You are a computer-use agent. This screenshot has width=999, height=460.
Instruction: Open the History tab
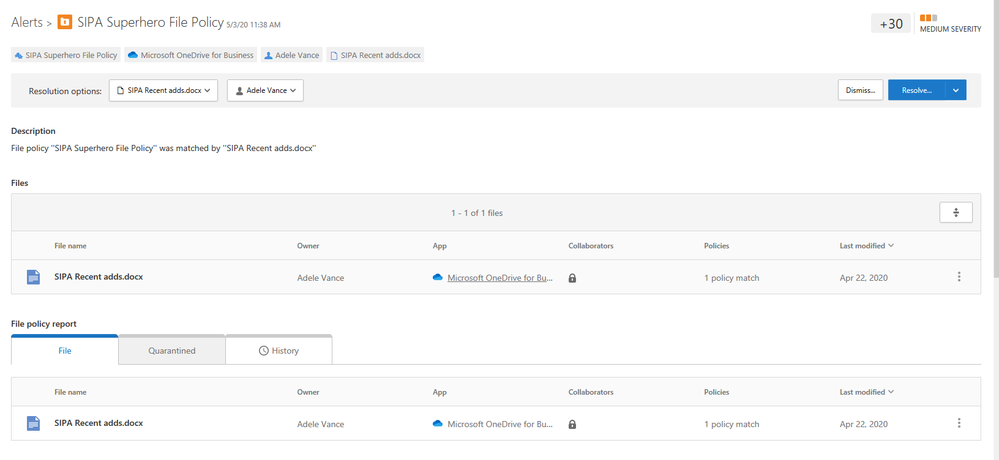(x=279, y=350)
